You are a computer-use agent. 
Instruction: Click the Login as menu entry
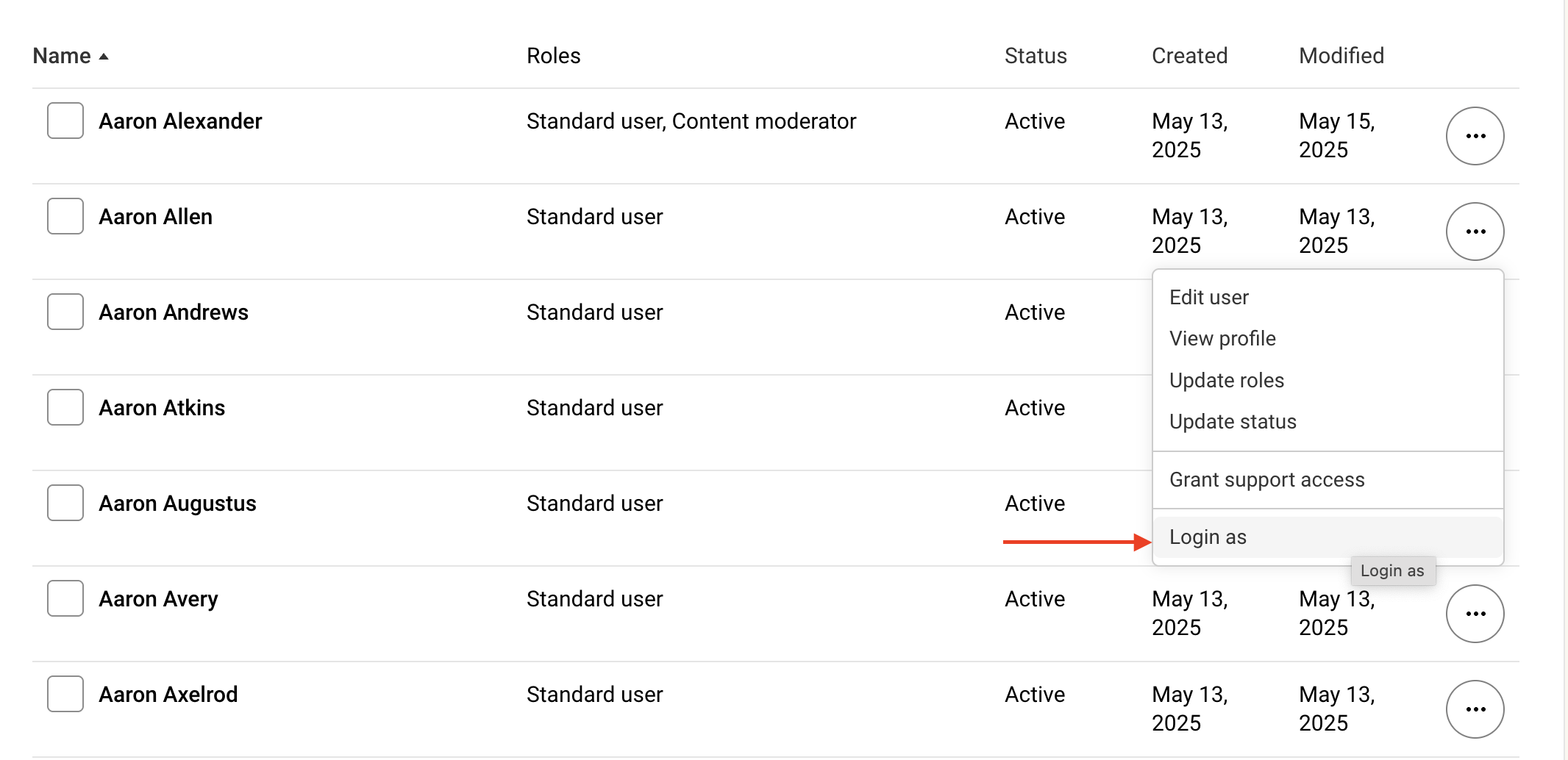pyautogui.click(x=1208, y=537)
